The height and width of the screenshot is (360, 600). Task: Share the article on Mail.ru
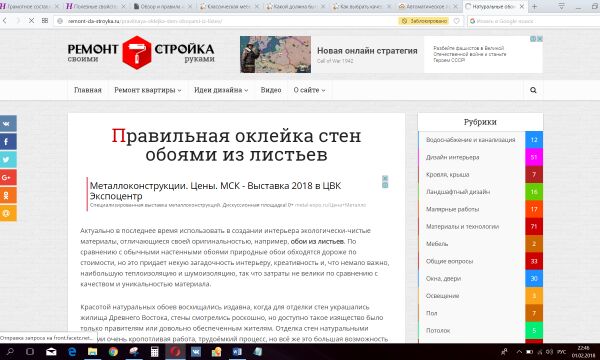click(8, 213)
